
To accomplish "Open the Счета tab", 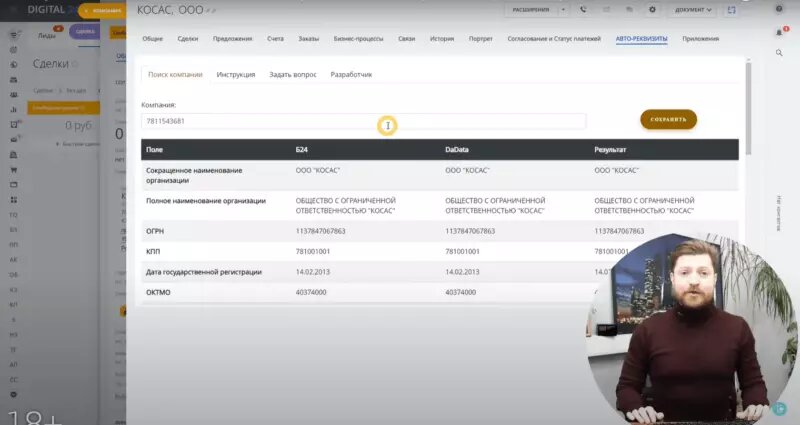I will pos(276,39).
